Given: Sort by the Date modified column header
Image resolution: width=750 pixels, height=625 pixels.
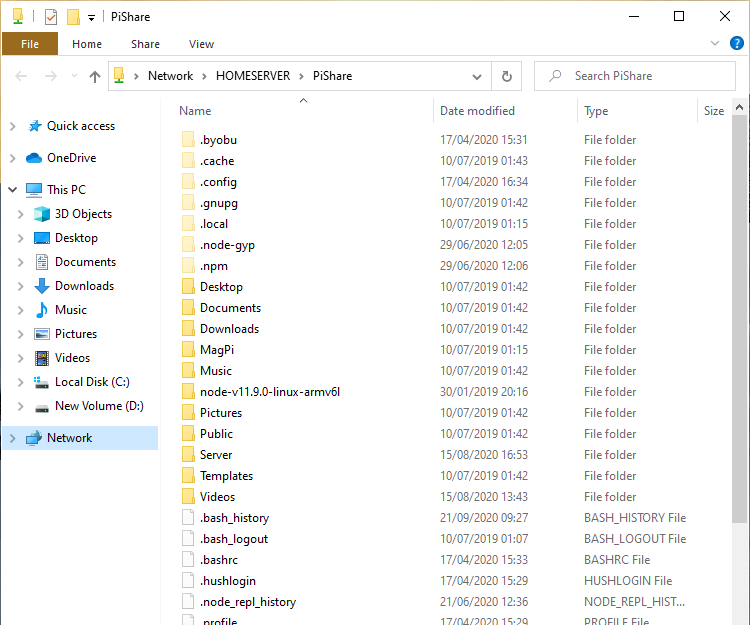Looking at the screenshot, I should point(477,111).
